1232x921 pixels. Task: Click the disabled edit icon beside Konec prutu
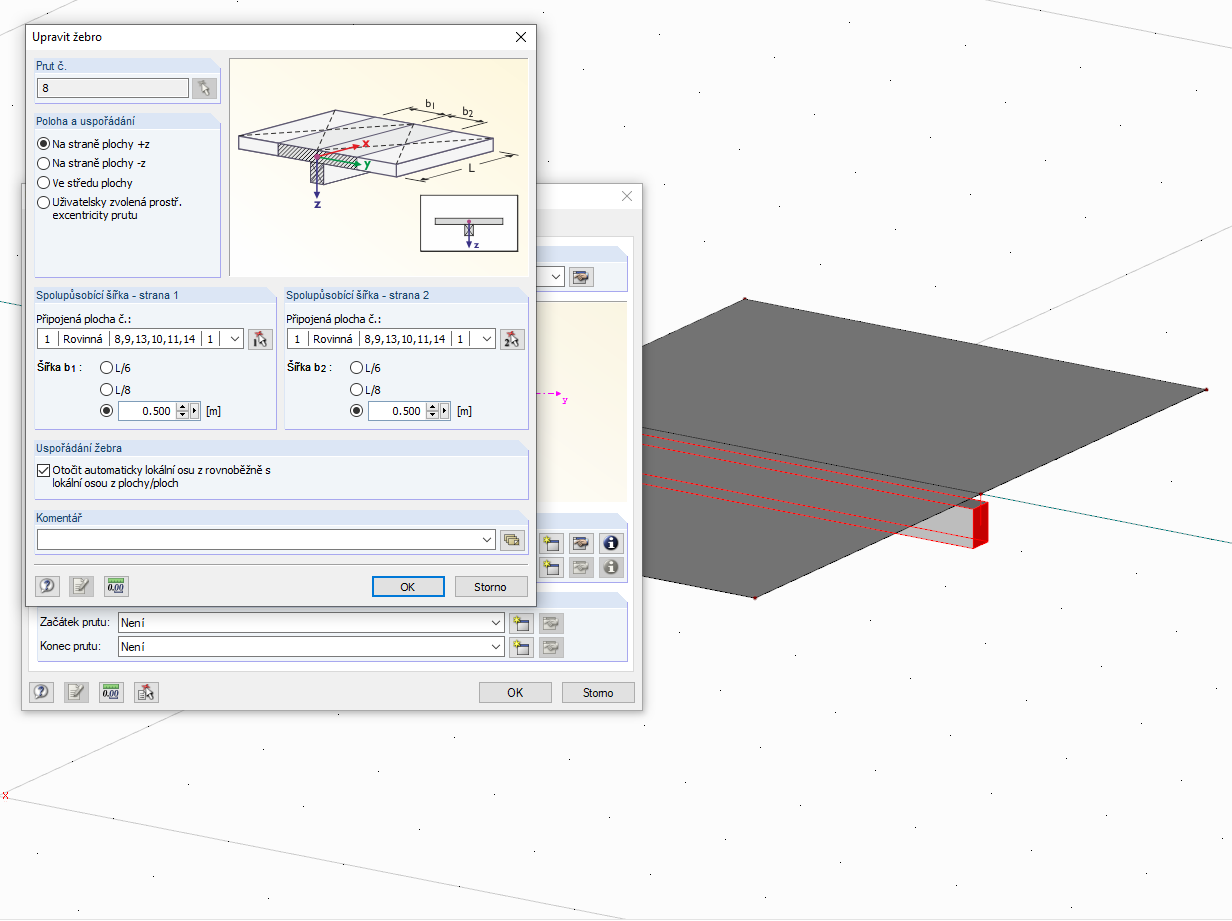[x=552, y=647]
